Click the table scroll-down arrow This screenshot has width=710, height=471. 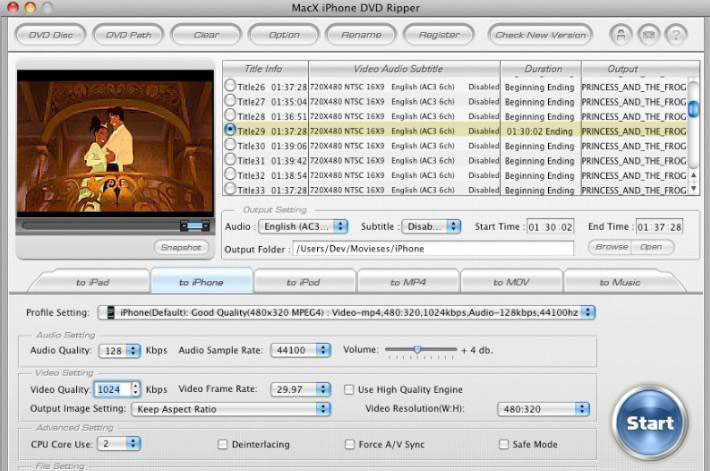pos(693,188)
